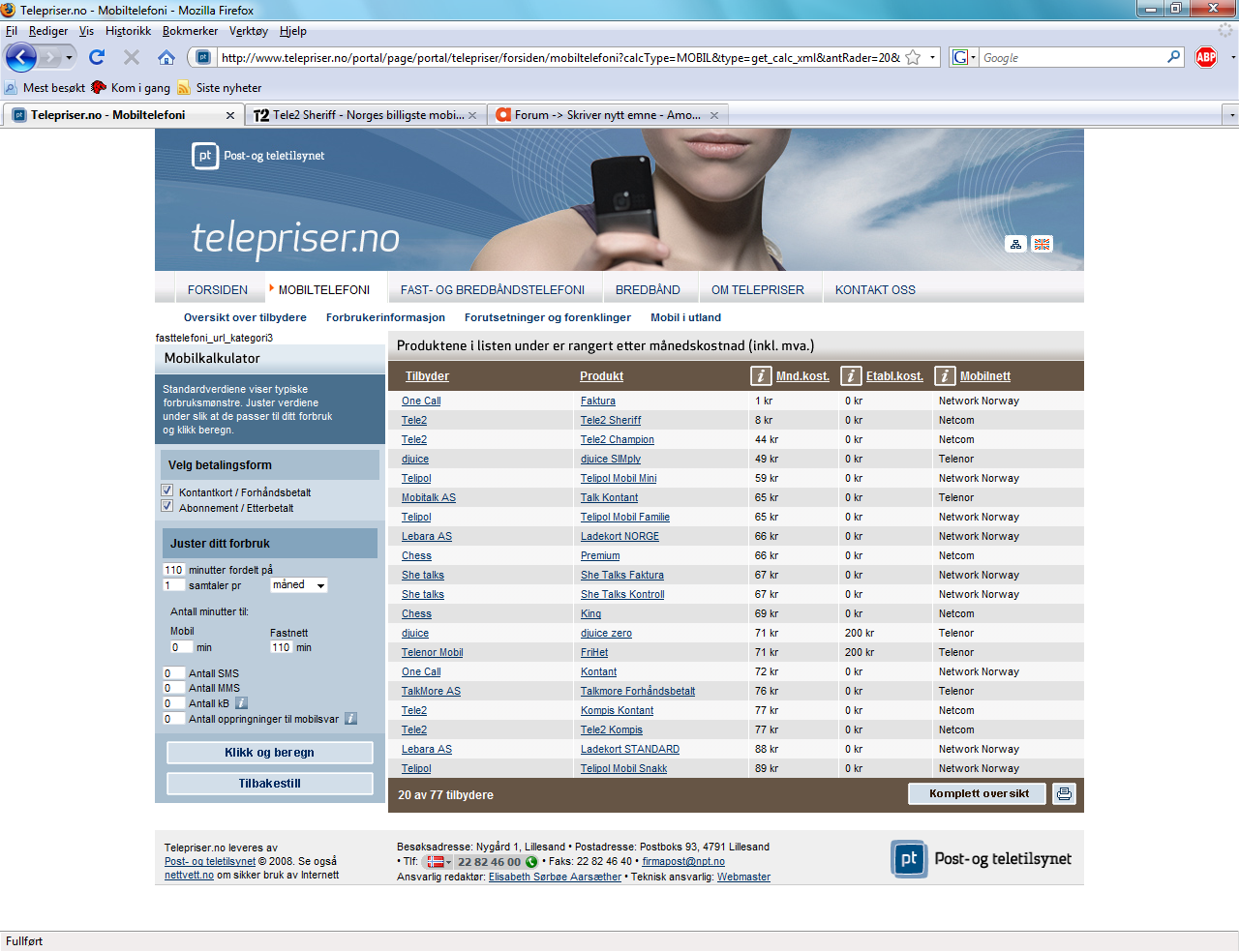Open the Firefox home page icon

click(166, 57)
